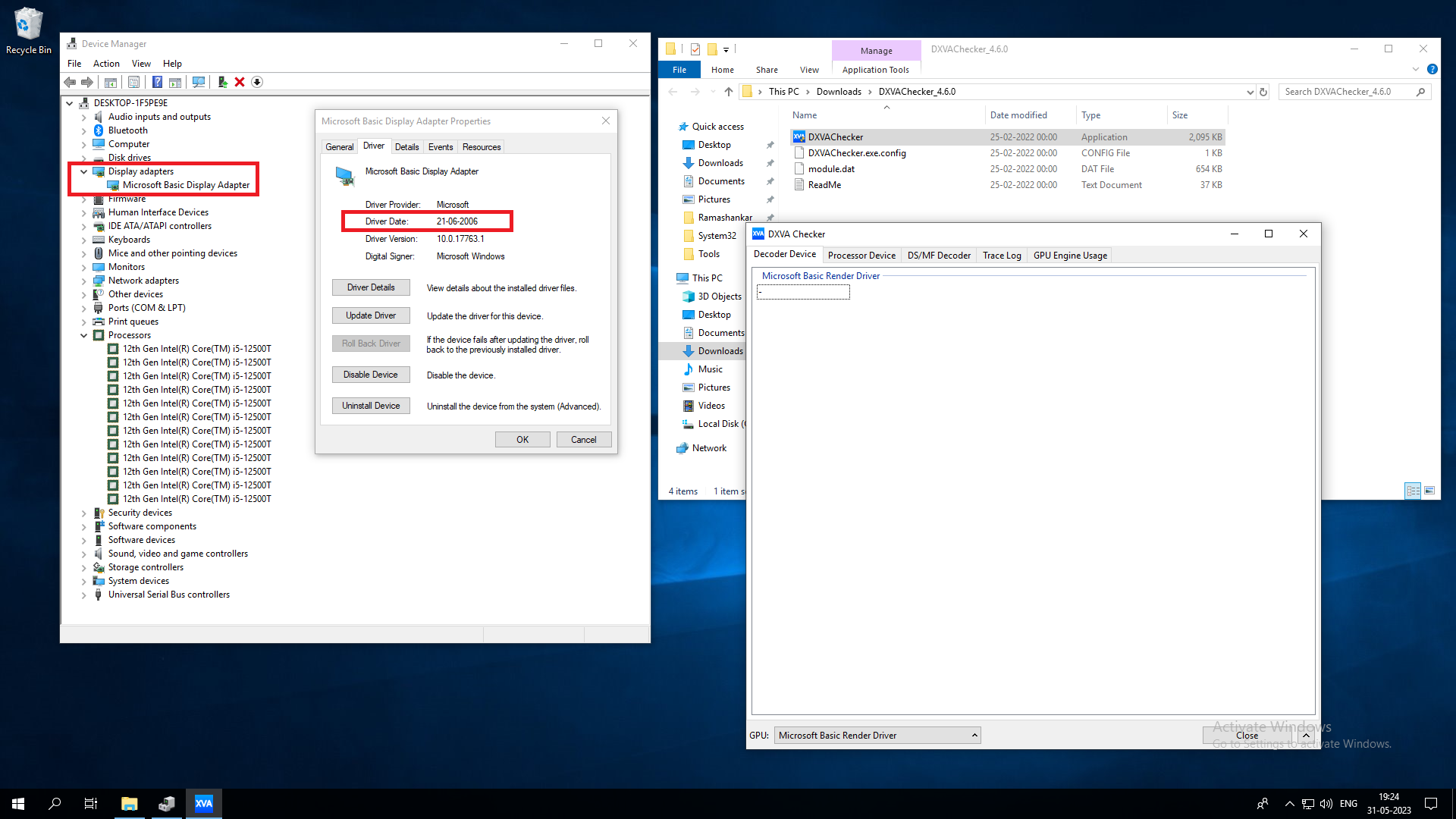
Task: Collapse the Display adapters tree node
Action: tap(84, 171)
